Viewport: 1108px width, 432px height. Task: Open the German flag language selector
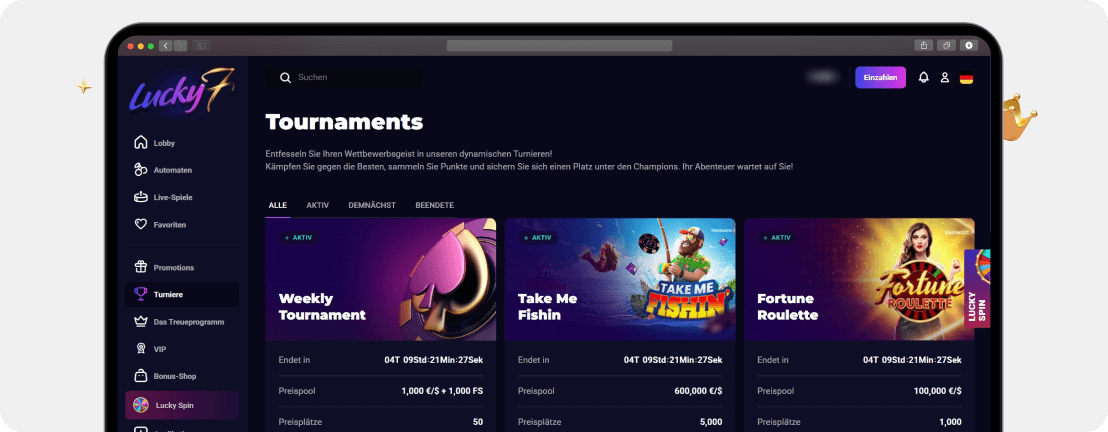tap(966, 78)
